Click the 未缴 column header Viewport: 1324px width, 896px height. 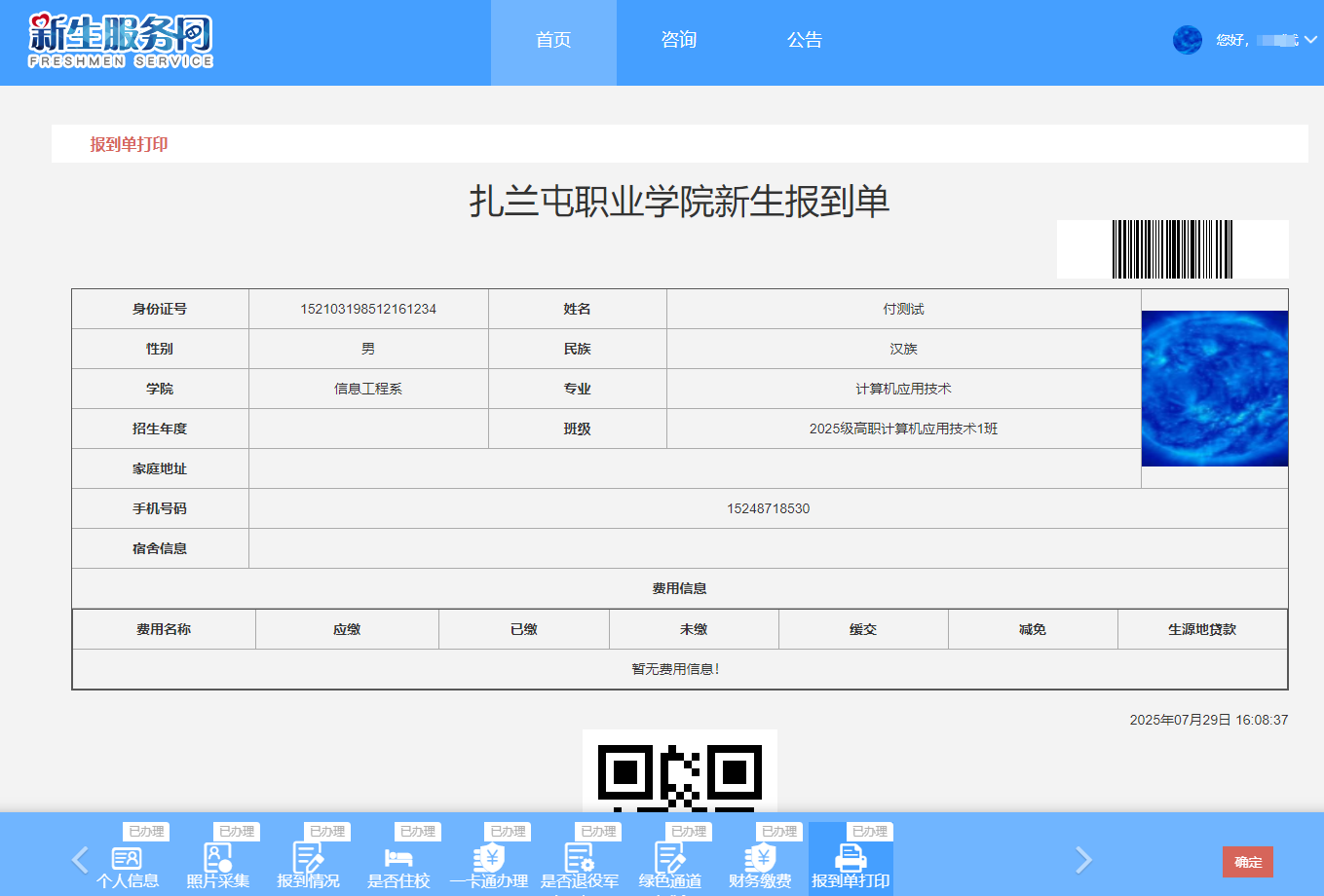coord(694,629)
